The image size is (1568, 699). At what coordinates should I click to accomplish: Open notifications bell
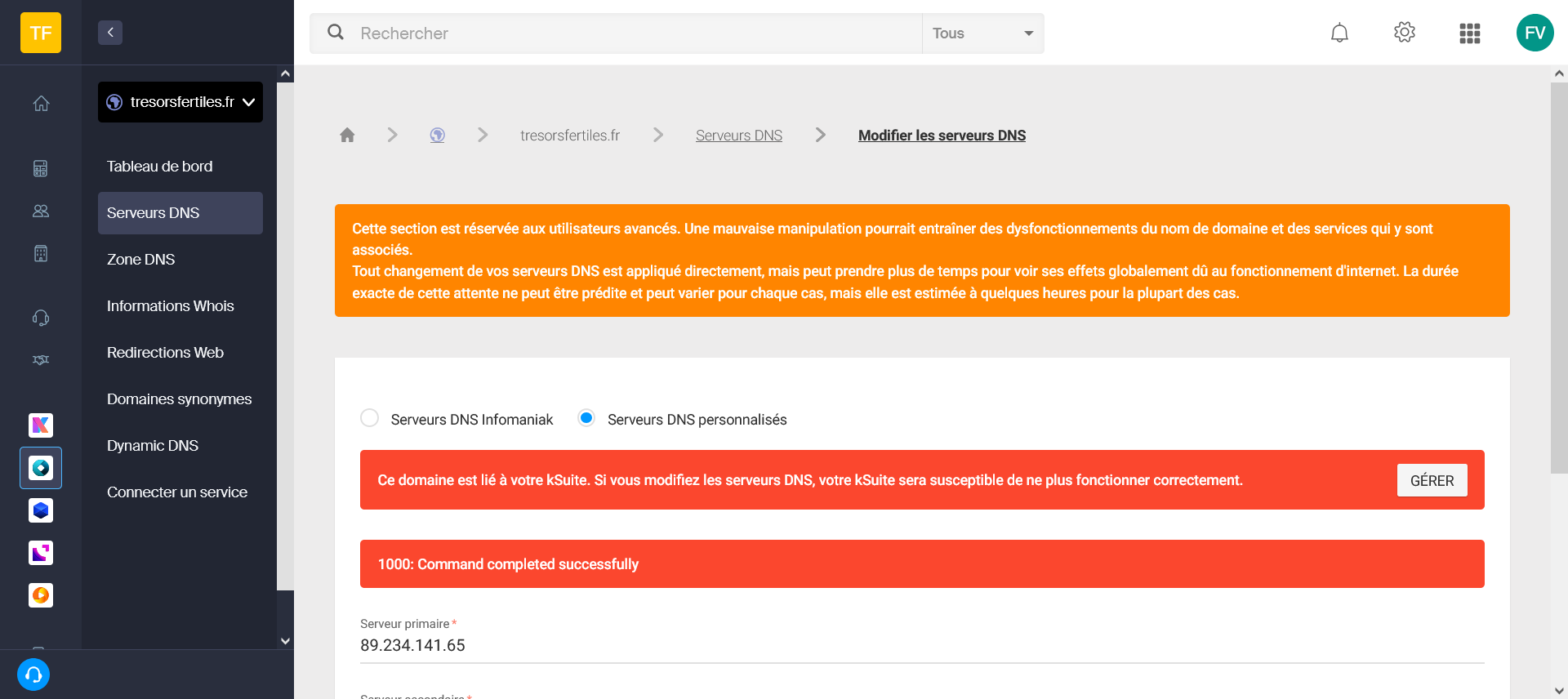tap(1339, 33)
